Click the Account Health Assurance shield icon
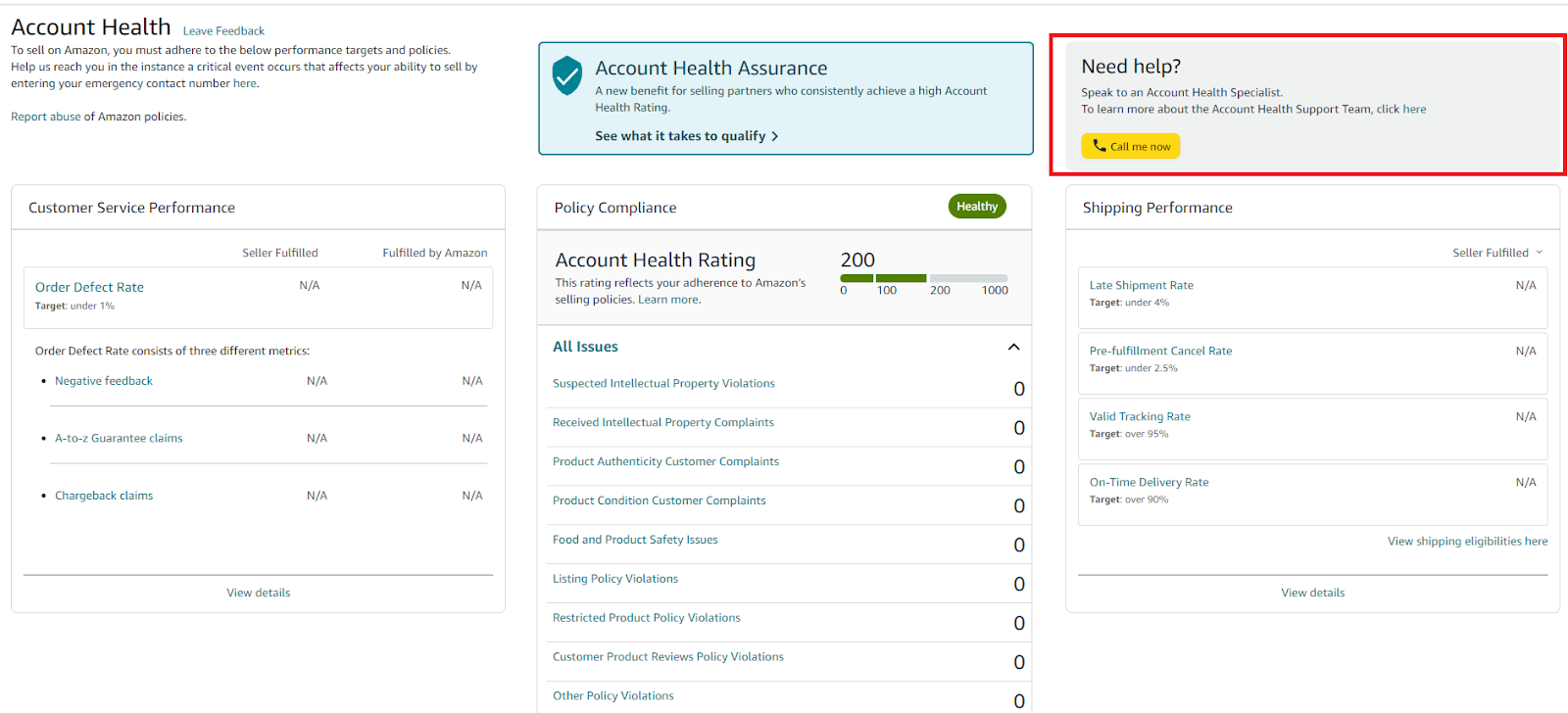This screenshot has width=1568, height=713. point(567,75)
